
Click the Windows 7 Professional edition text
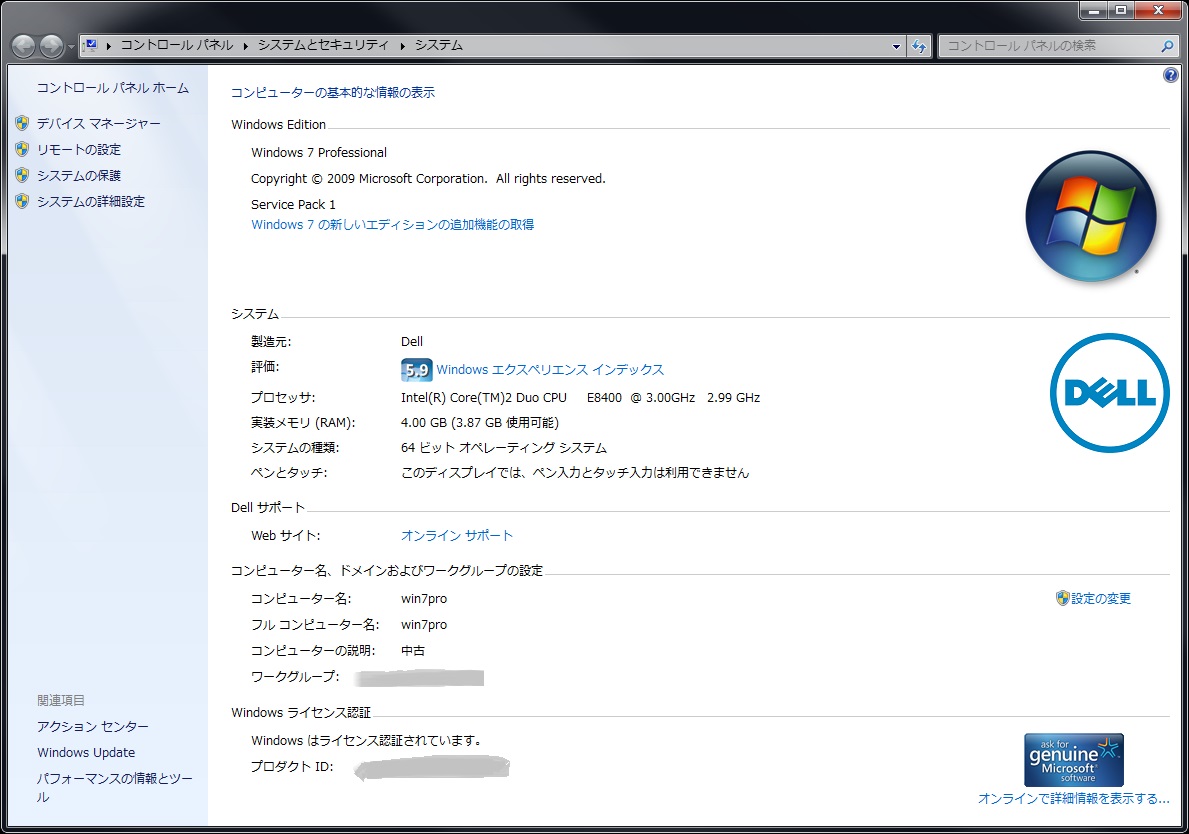[x=319, y=152]
